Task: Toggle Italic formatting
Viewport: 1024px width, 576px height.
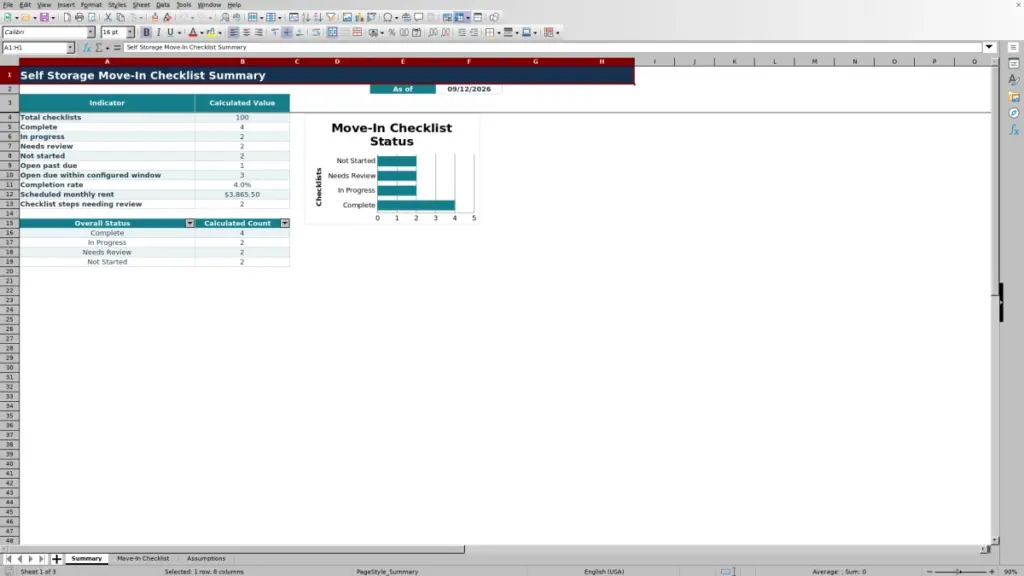Action: pyautogui.click(x=158, y=32)
